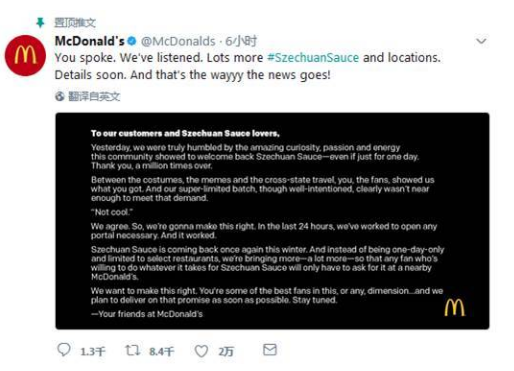Expand the tweet options chevron
Image resolution: width=514 pixels, height=371 pixels.
pos(481,41)
